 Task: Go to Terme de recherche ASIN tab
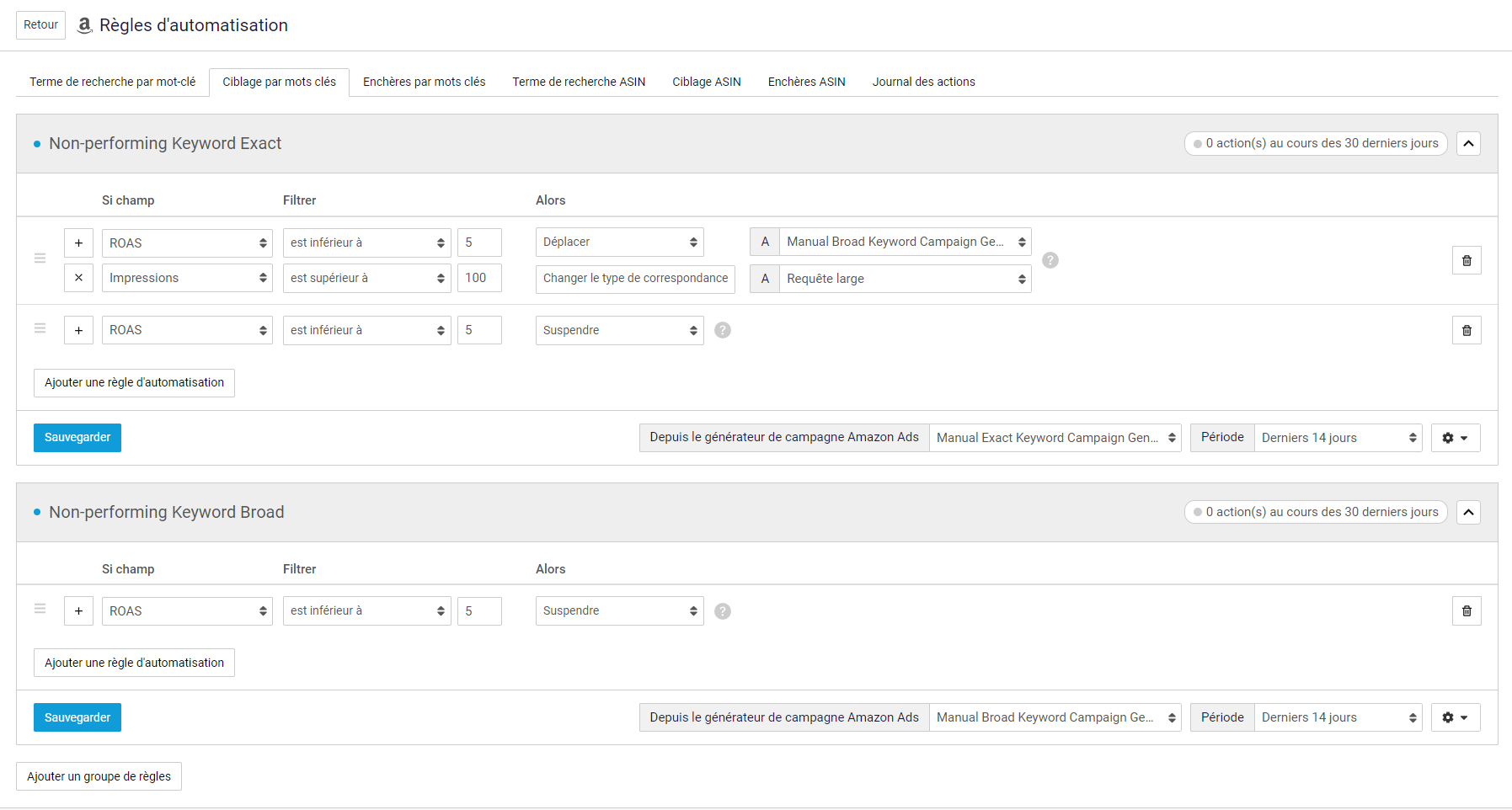click(579, 82)
